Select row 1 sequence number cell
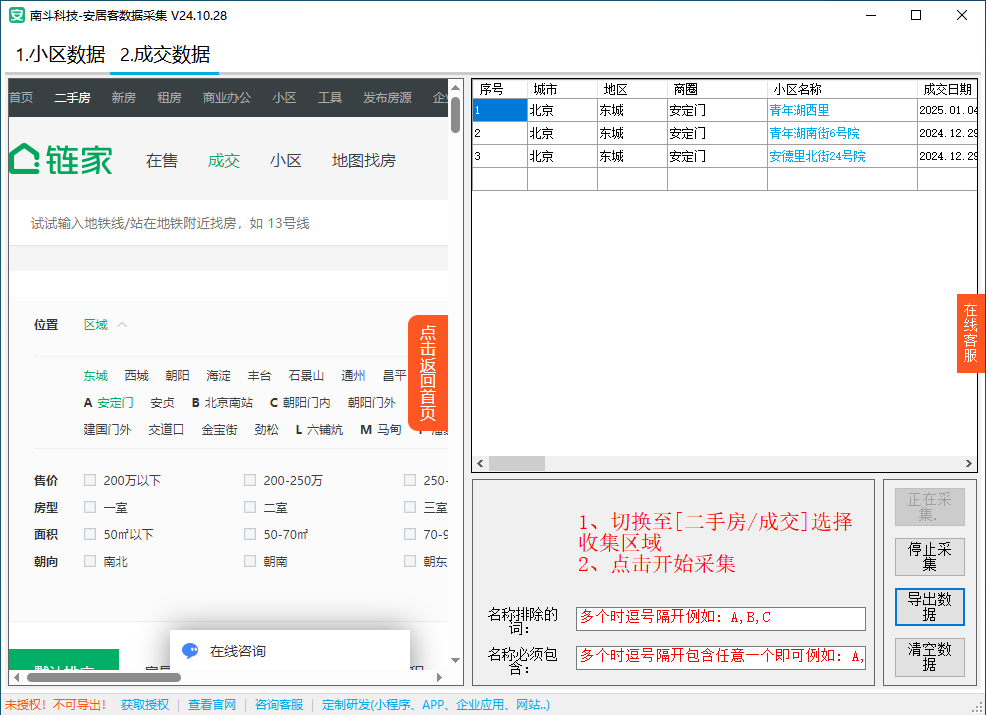Image resolution: width=986 pixels, height=715 pixels. (x=500, y=111)
